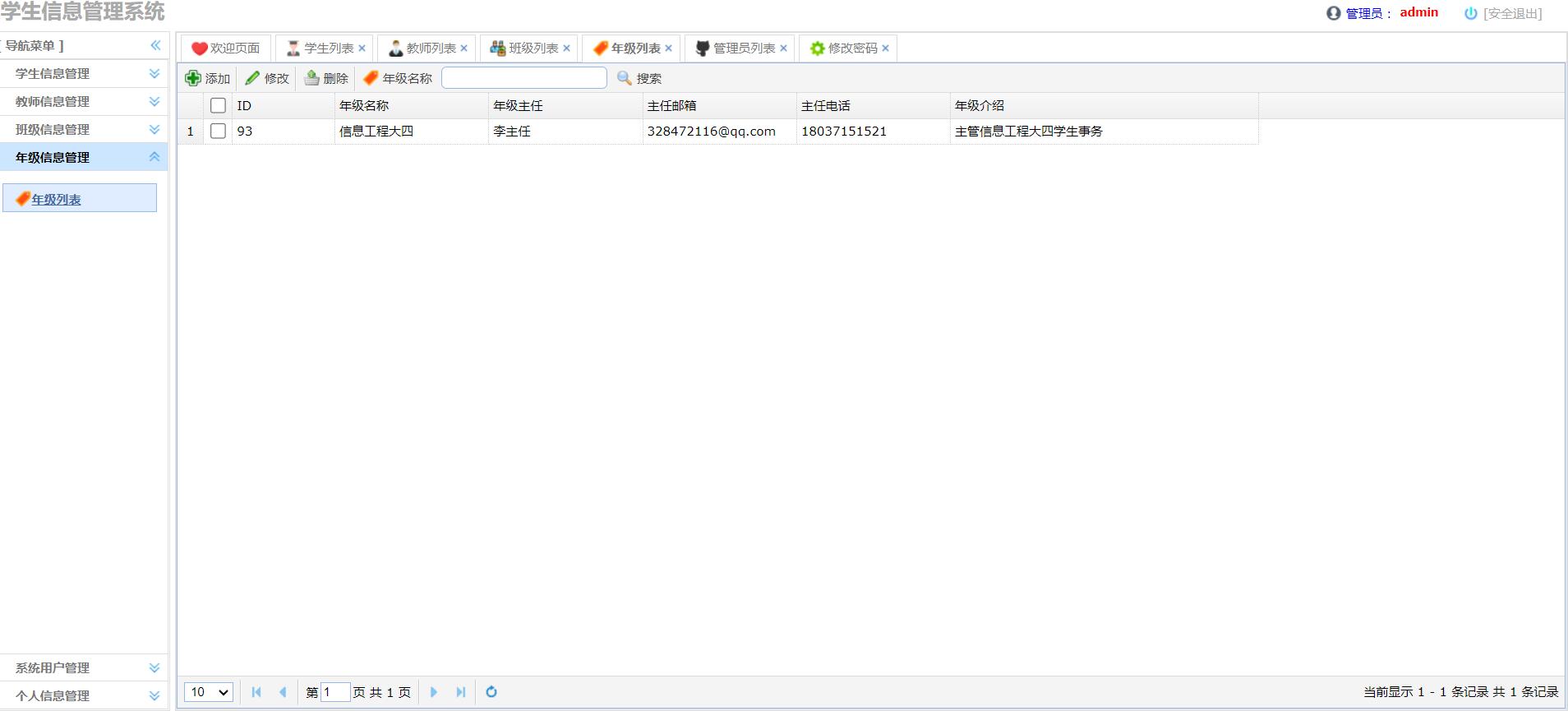Go to the first page icon
The image size is (1568, 711).
tap(256, 692)
